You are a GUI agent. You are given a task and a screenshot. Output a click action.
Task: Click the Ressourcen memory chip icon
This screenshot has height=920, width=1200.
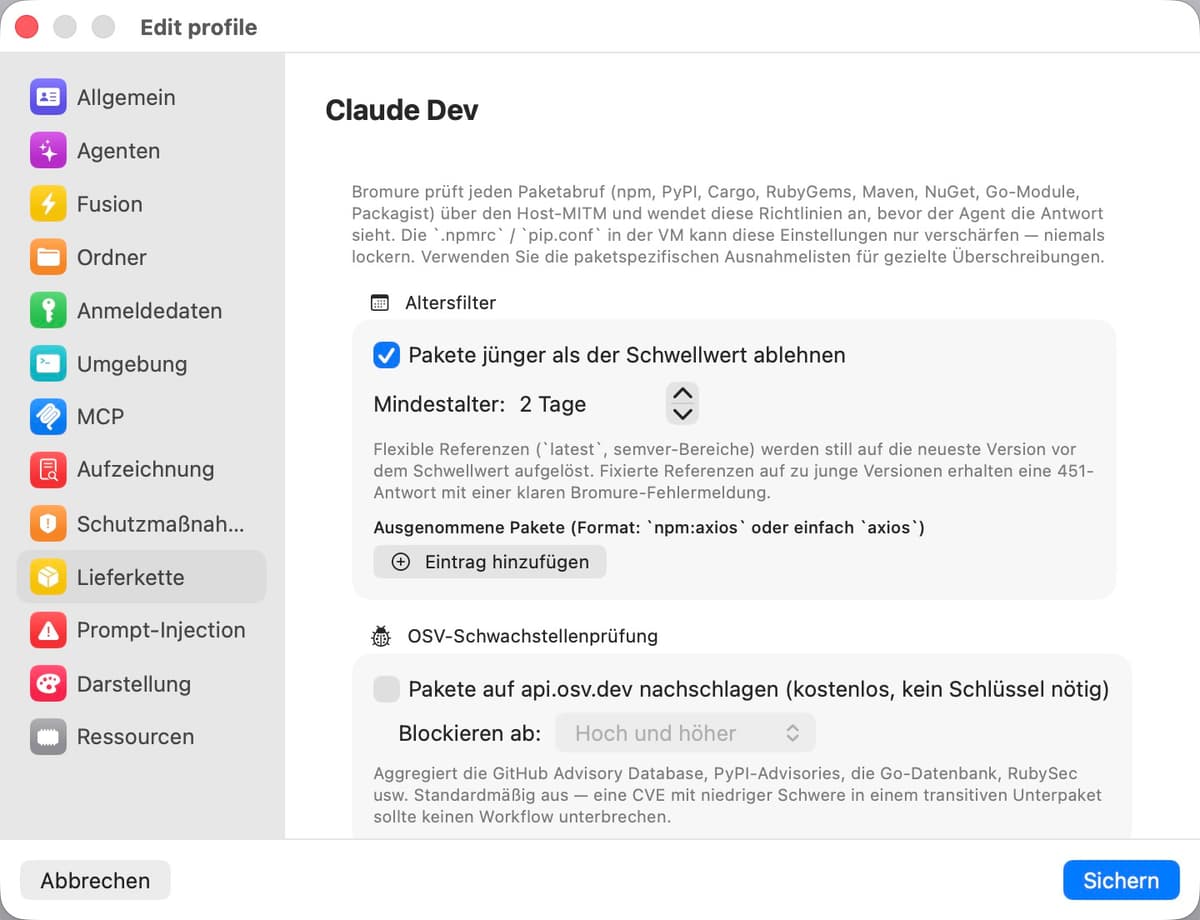[x=48, y=737]
